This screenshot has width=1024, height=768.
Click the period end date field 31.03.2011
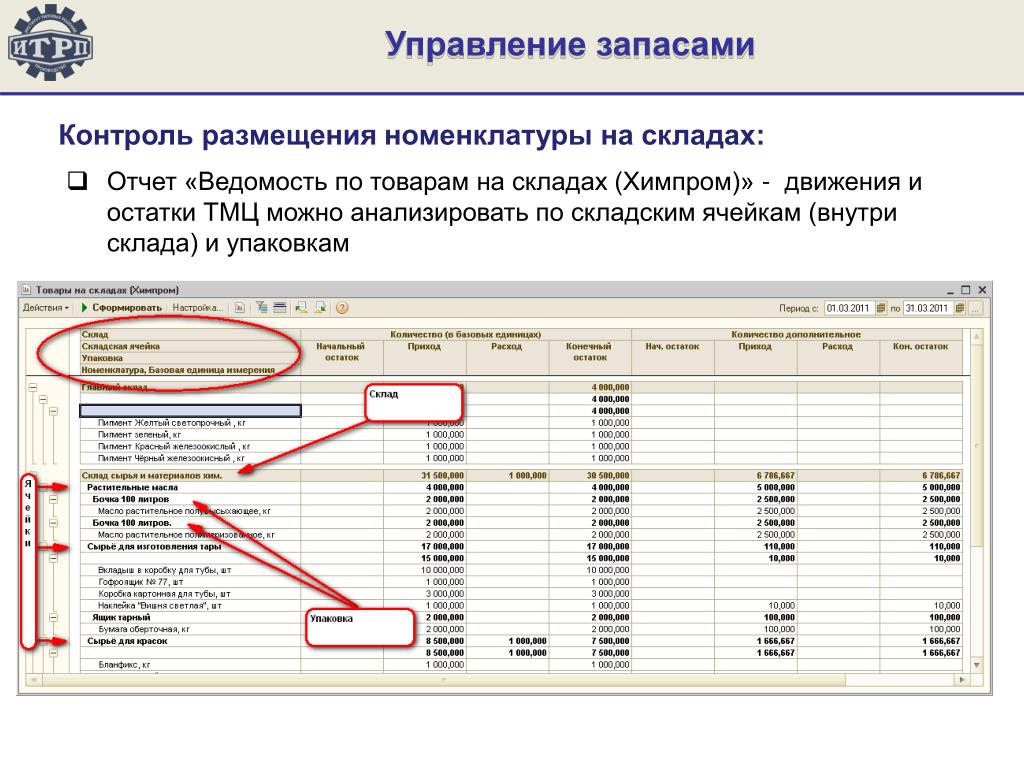(929, 308)
